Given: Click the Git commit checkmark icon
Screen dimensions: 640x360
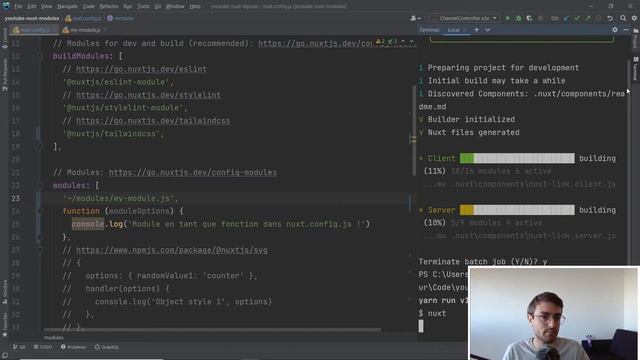Looking at the screenshot, I should 577,18.
